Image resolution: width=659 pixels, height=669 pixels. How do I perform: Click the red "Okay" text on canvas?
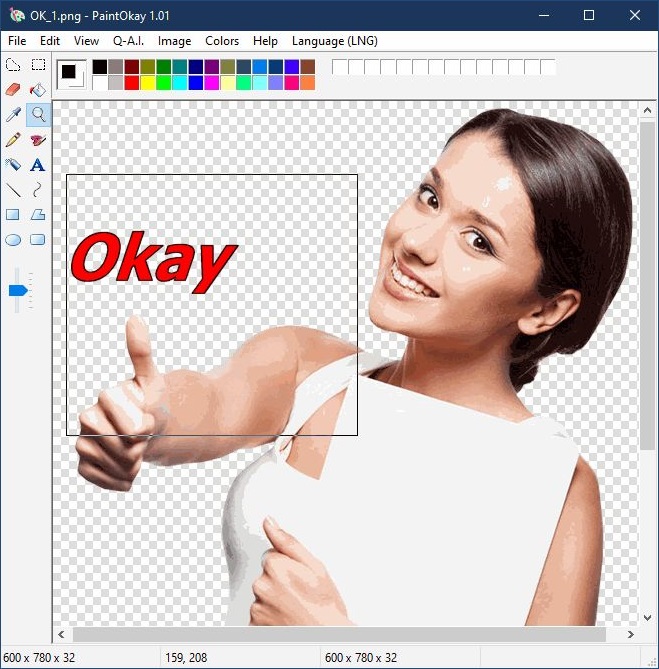[x=154, y=262]
